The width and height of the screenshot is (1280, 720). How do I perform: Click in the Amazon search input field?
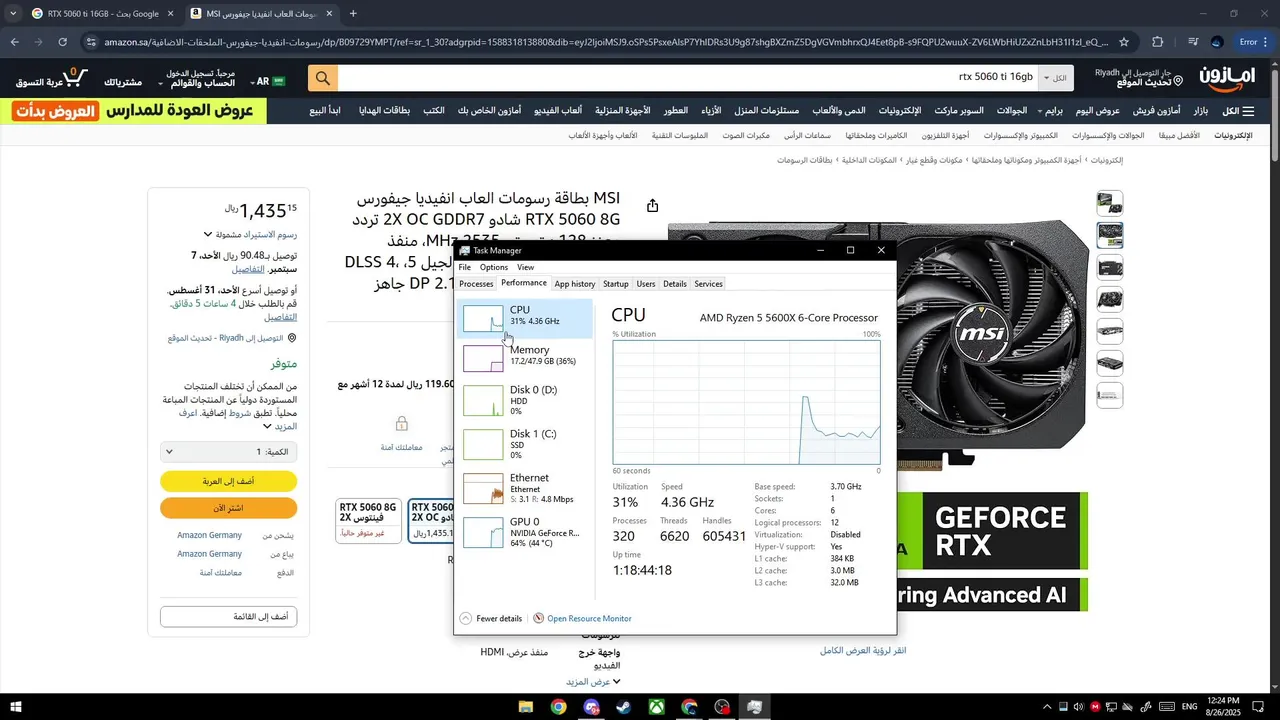tap(688, 78)
